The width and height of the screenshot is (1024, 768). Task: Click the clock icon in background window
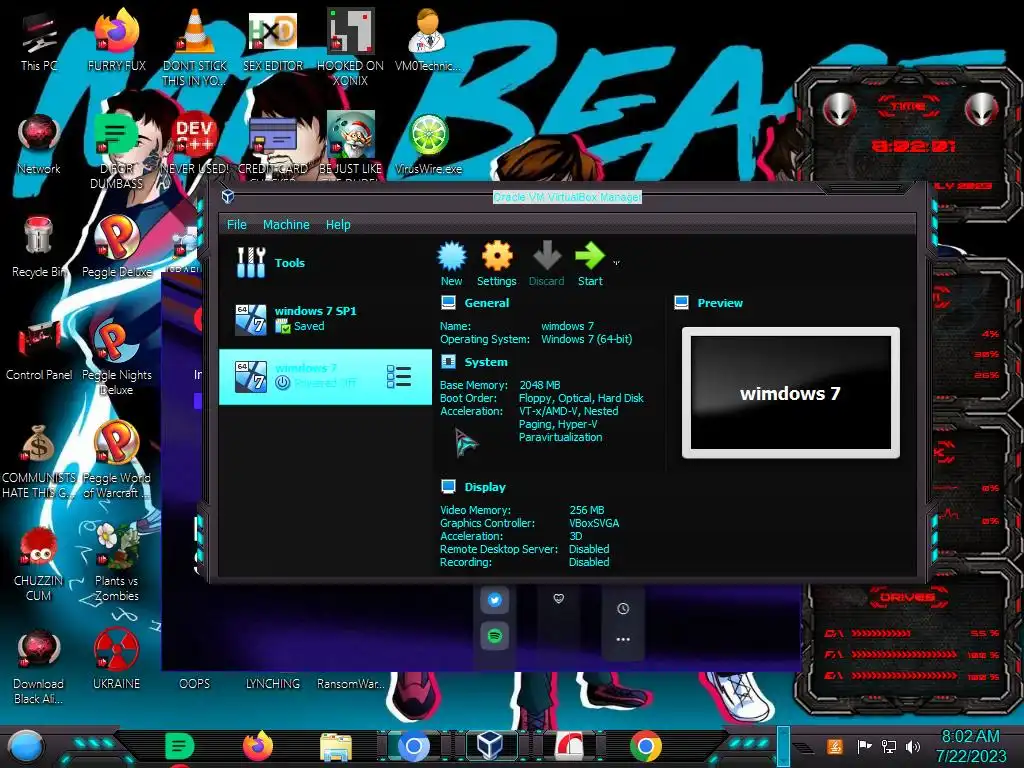coord(623,609)
